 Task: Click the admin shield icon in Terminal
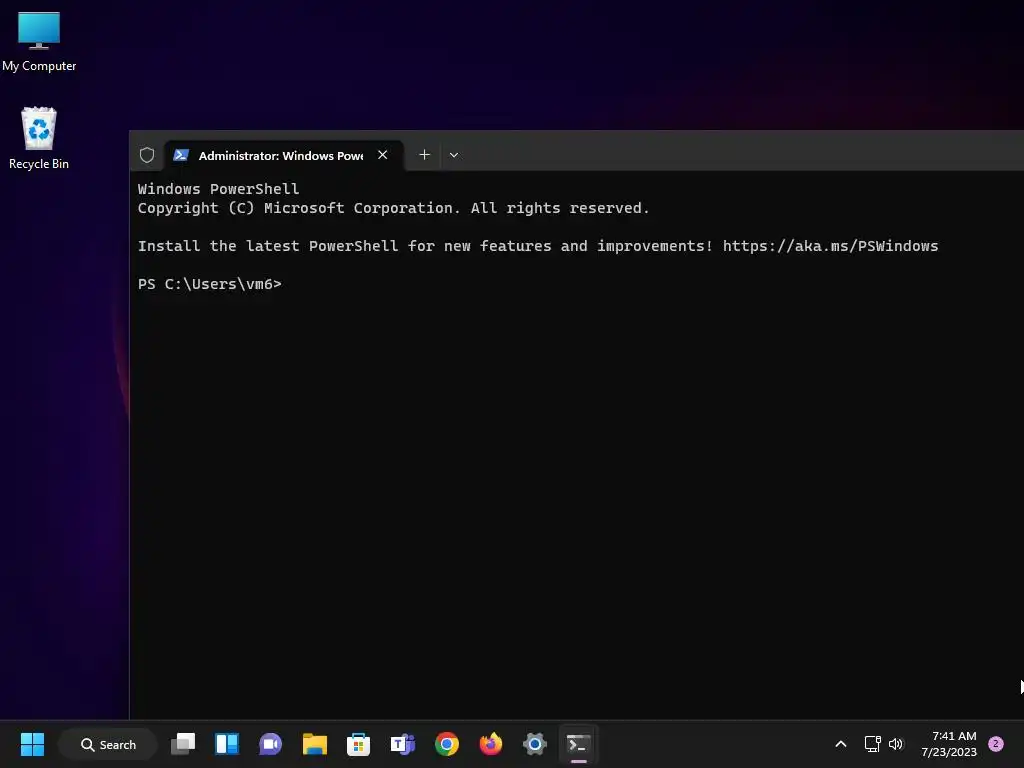(x=147, y=155)
